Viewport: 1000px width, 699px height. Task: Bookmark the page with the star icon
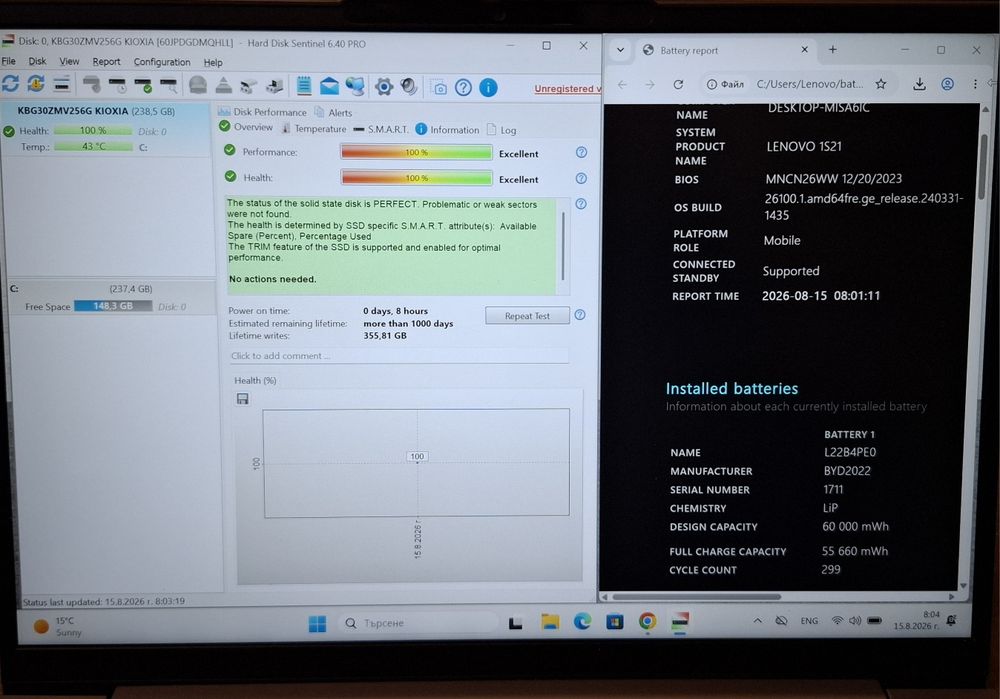click(881, 84)
